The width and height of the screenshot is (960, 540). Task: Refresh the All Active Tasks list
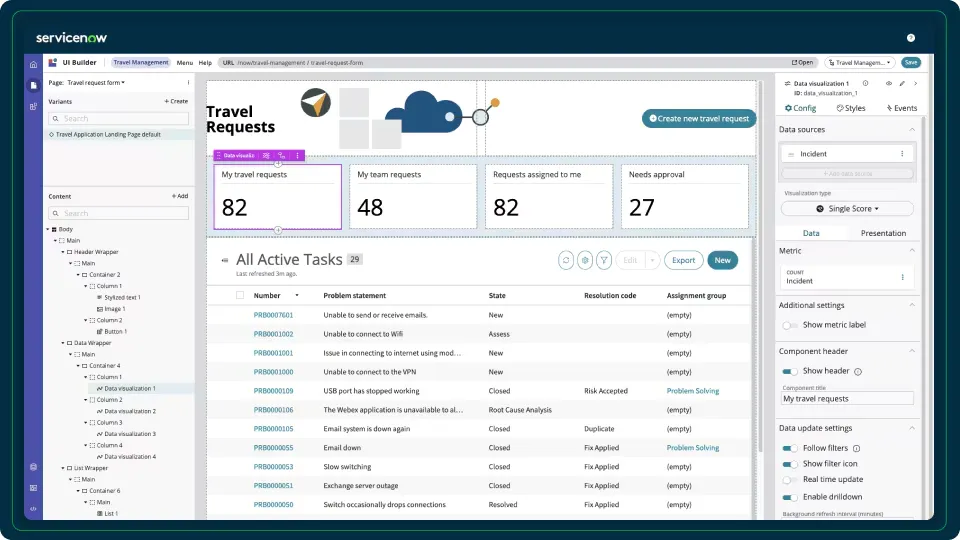tap(566, 260)
